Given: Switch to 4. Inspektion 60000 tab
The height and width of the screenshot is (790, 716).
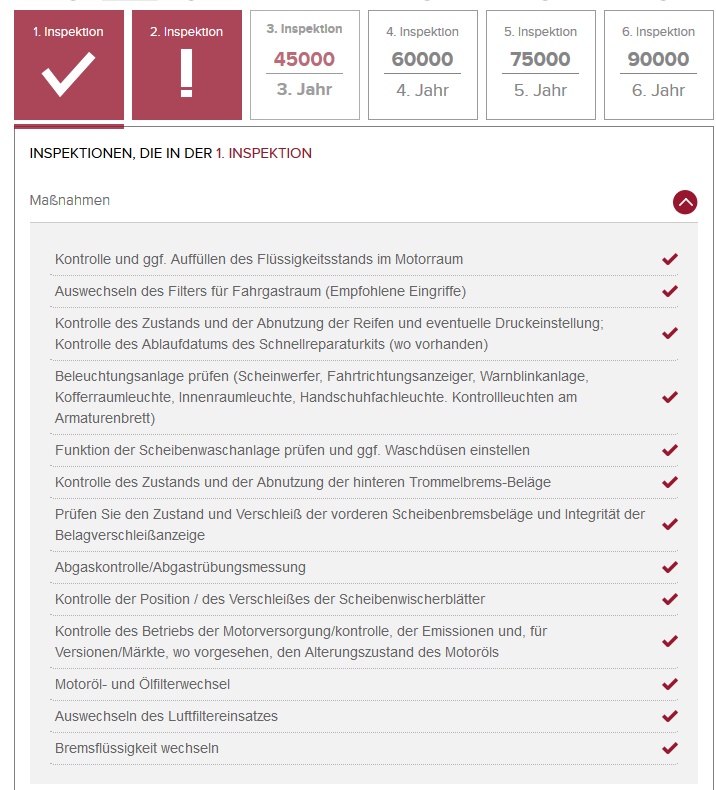Looking at the screenshot, I should 422,65.
